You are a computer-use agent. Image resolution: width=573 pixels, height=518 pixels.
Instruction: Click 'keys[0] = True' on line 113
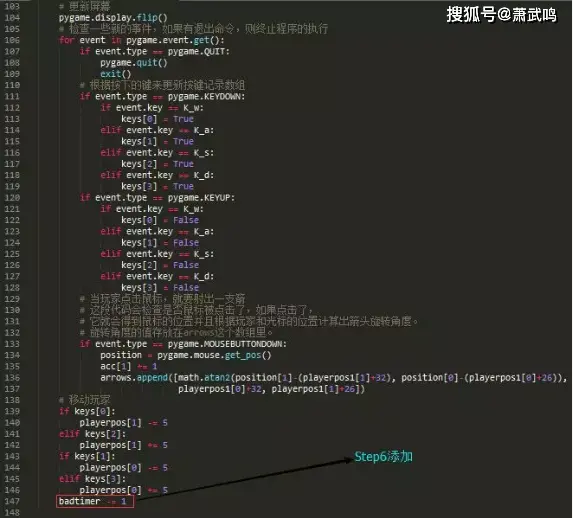[158, 119]
